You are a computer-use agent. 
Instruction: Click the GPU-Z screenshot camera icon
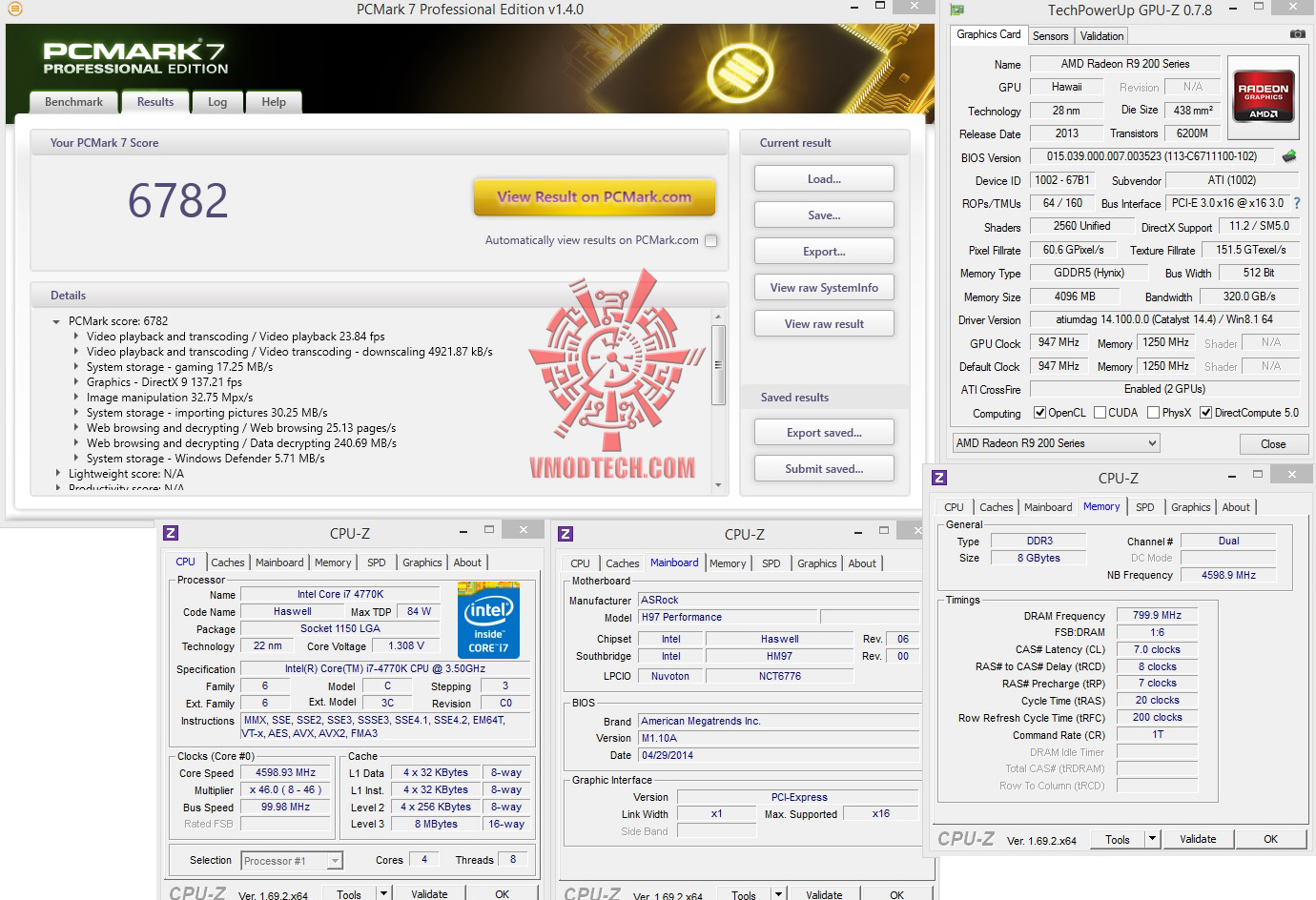1297,34
